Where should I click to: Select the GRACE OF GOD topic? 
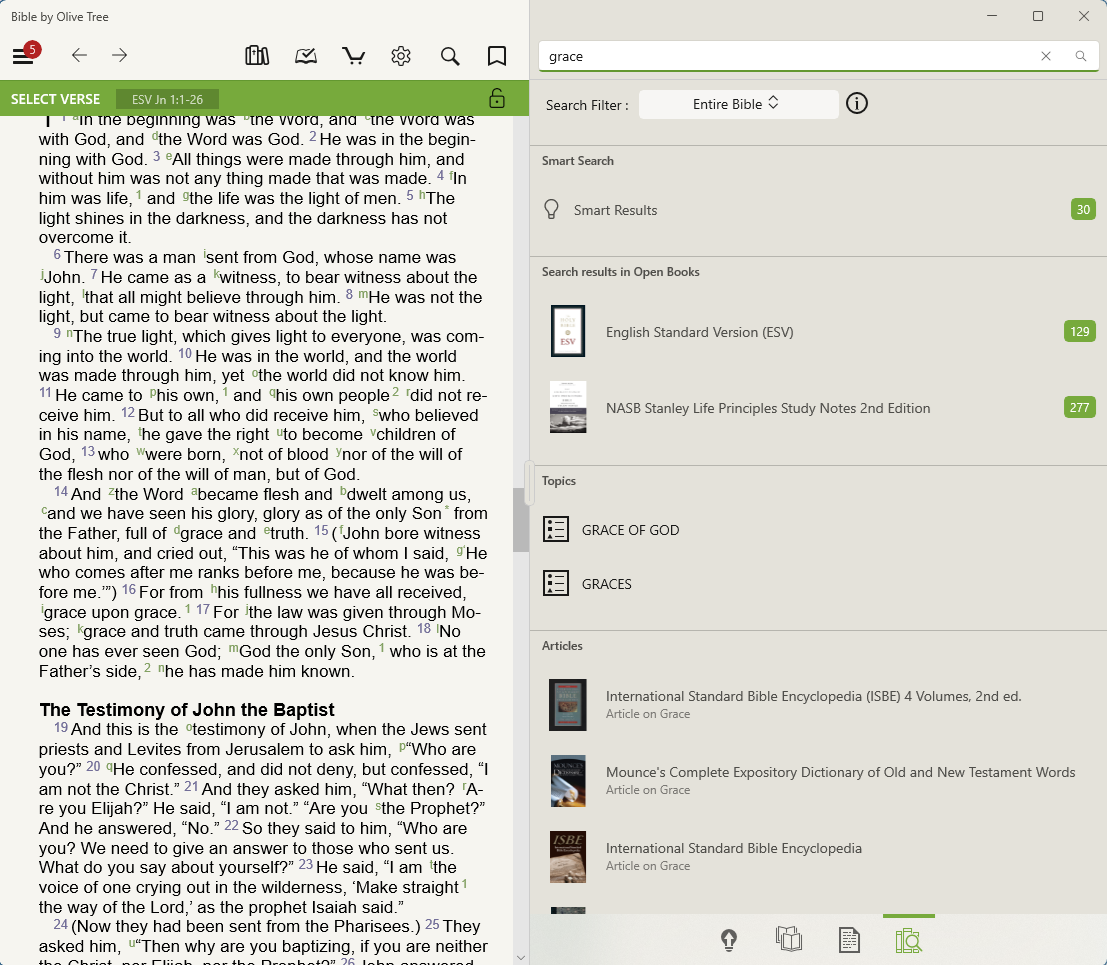630,530
